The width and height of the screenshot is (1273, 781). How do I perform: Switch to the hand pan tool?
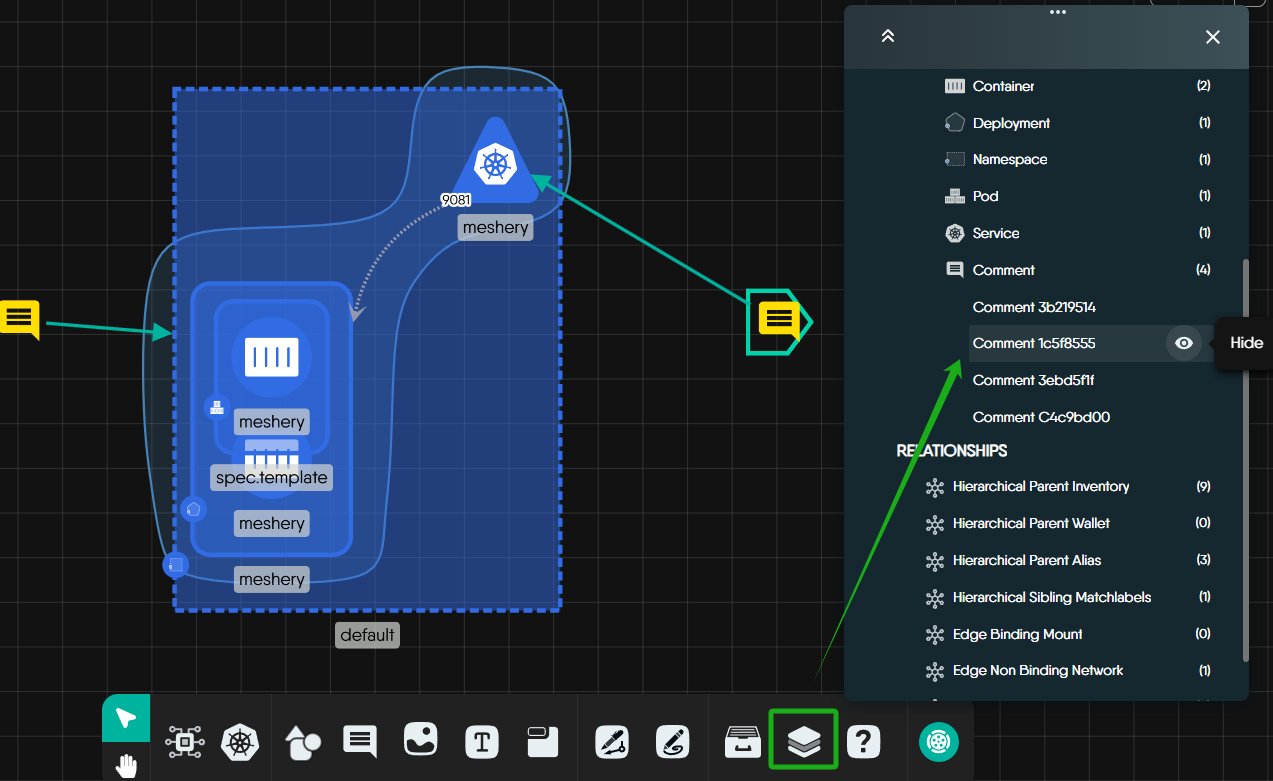[126, 766]
